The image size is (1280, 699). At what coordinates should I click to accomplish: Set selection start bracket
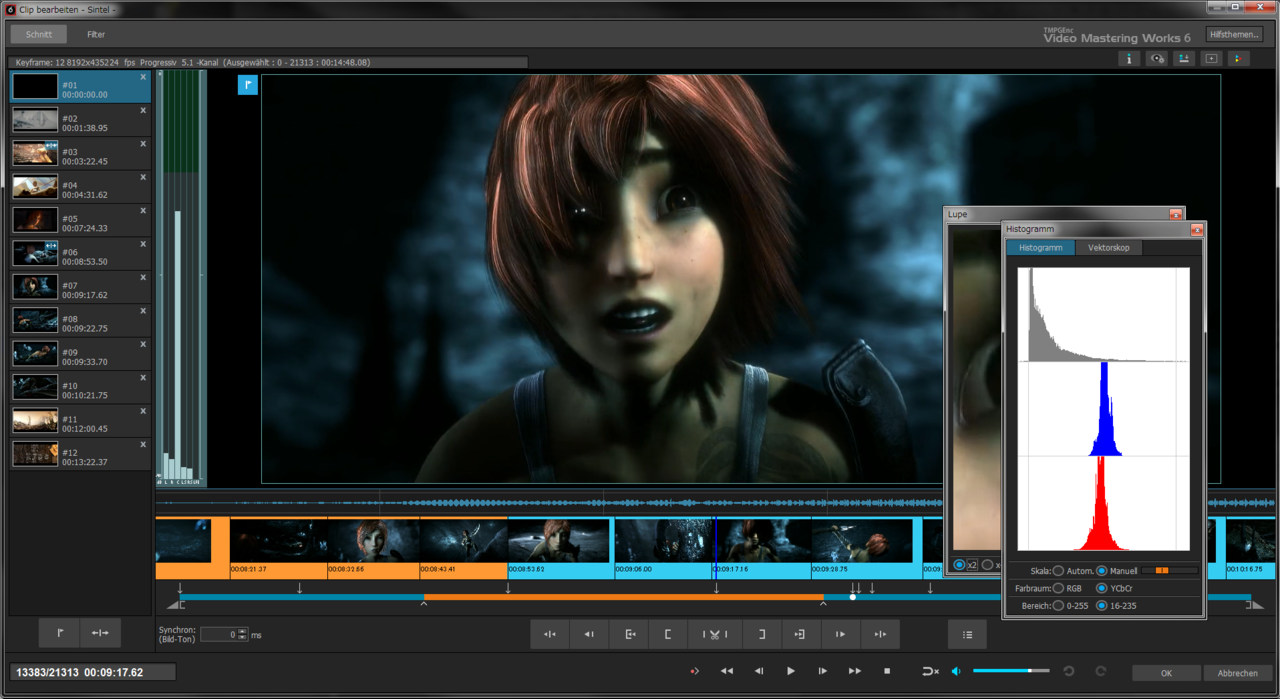click(x=668, y=634)
